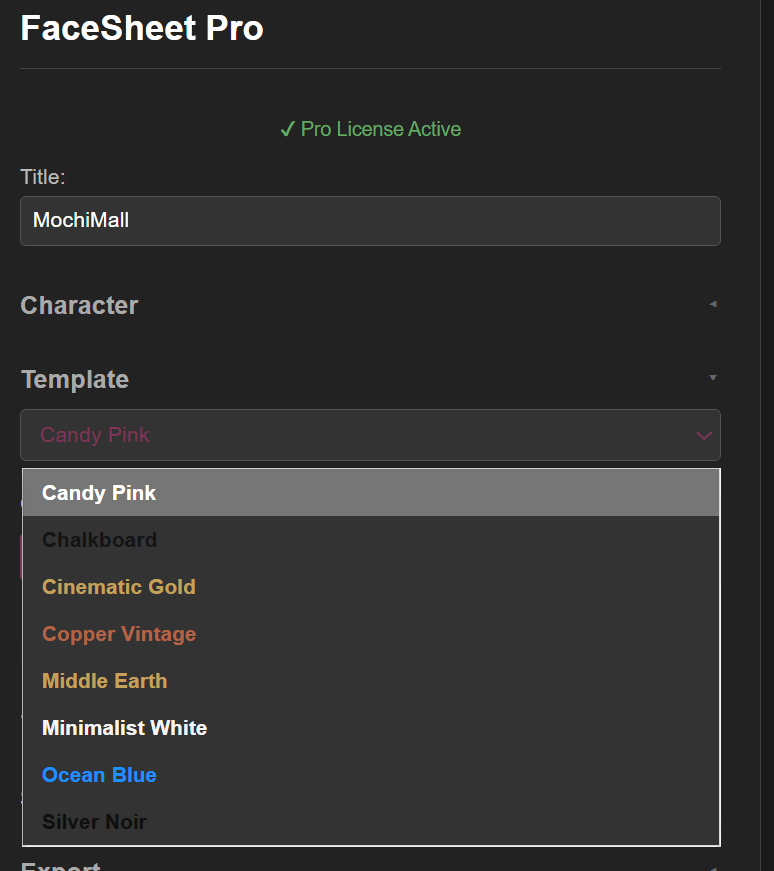Screen dimensions: 774x871
Task: Click the Title field containing MochiMall
Action: 370,220
